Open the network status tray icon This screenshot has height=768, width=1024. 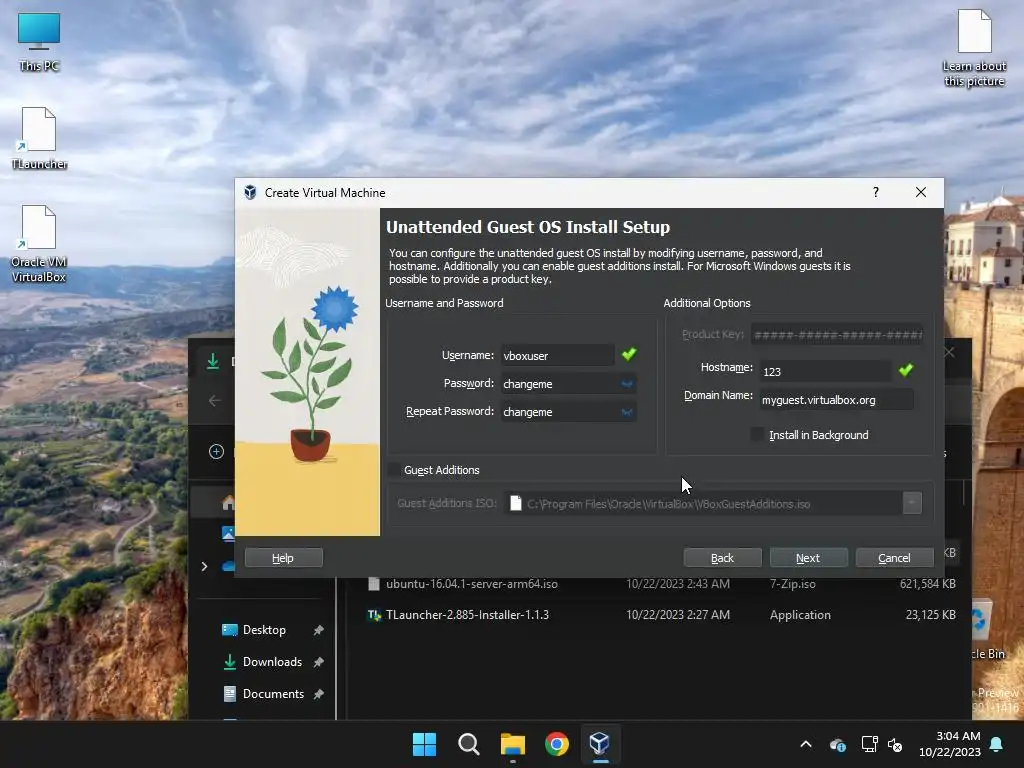(x=869, y=744)
